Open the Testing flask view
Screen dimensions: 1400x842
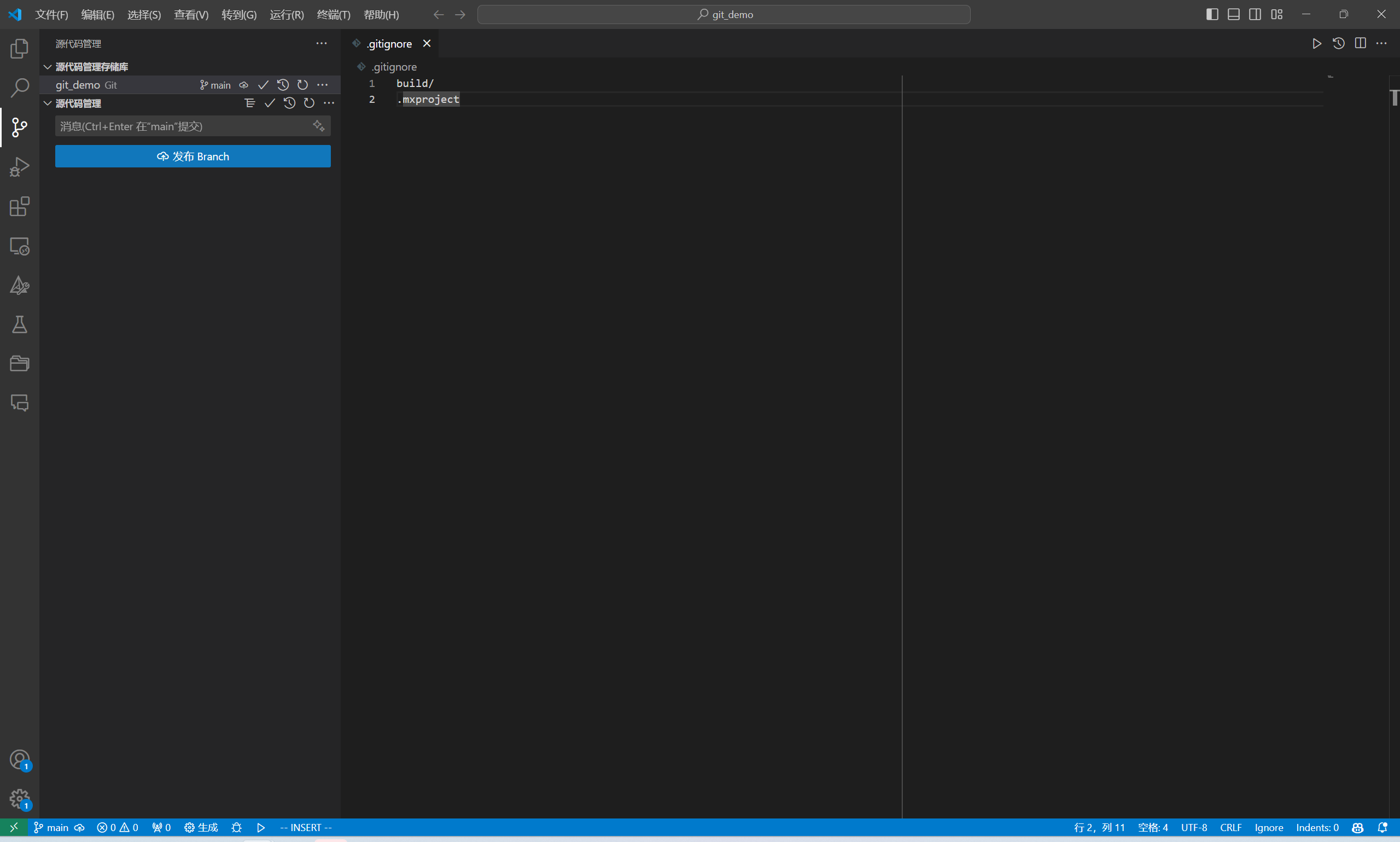(19, 324)
